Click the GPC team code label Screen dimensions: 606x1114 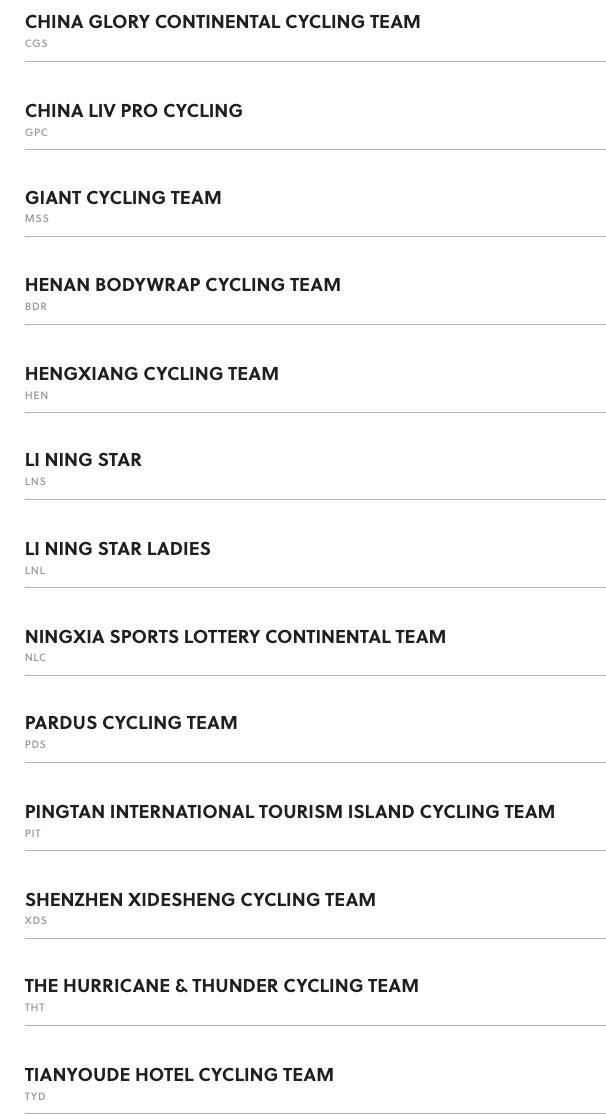coord(36,132)
